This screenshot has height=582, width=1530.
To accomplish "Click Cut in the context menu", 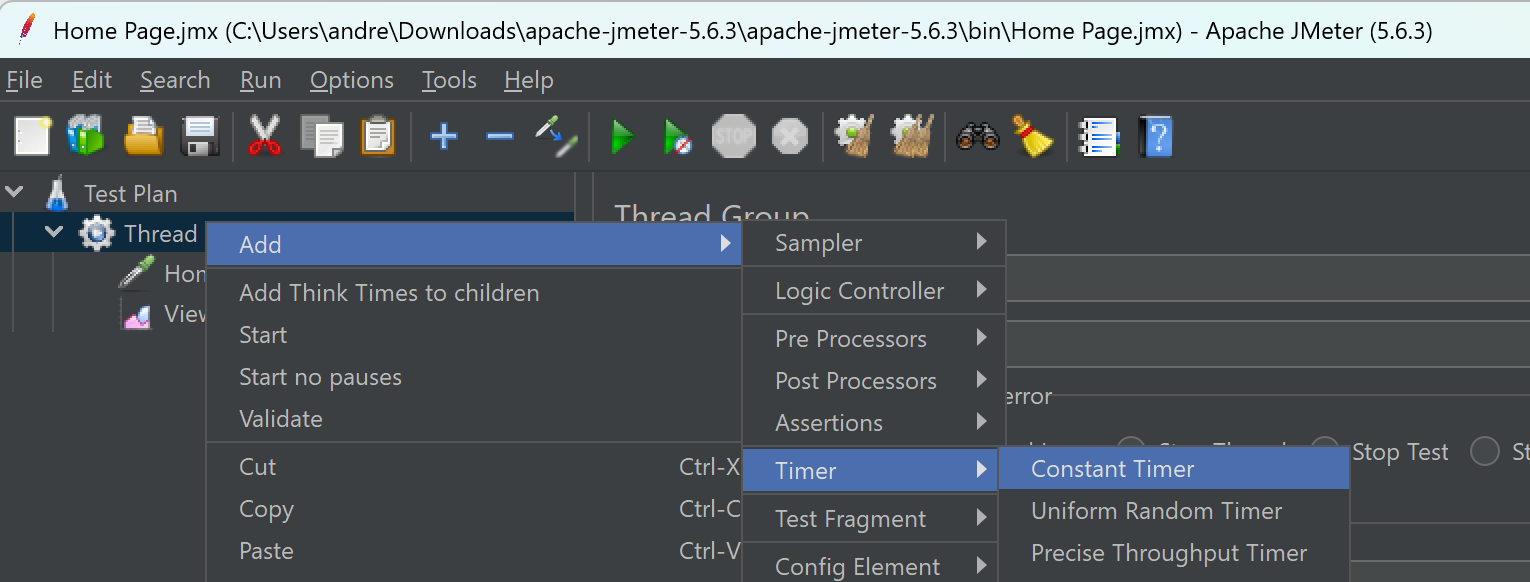I will [x=474, y=467].
